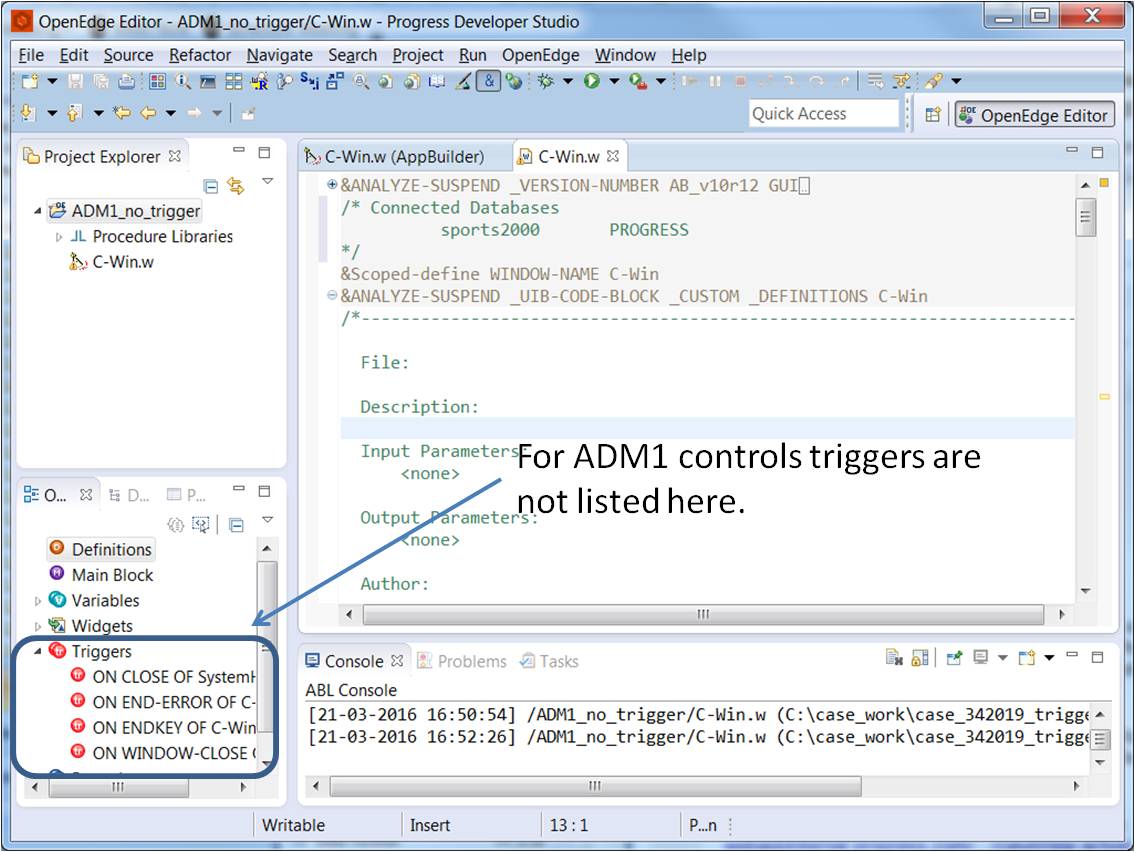This screenshot has height=852, width=1135.
Task: Collapse the _UIB-CODE-BLOCK code fold
Action: [332, 295]
